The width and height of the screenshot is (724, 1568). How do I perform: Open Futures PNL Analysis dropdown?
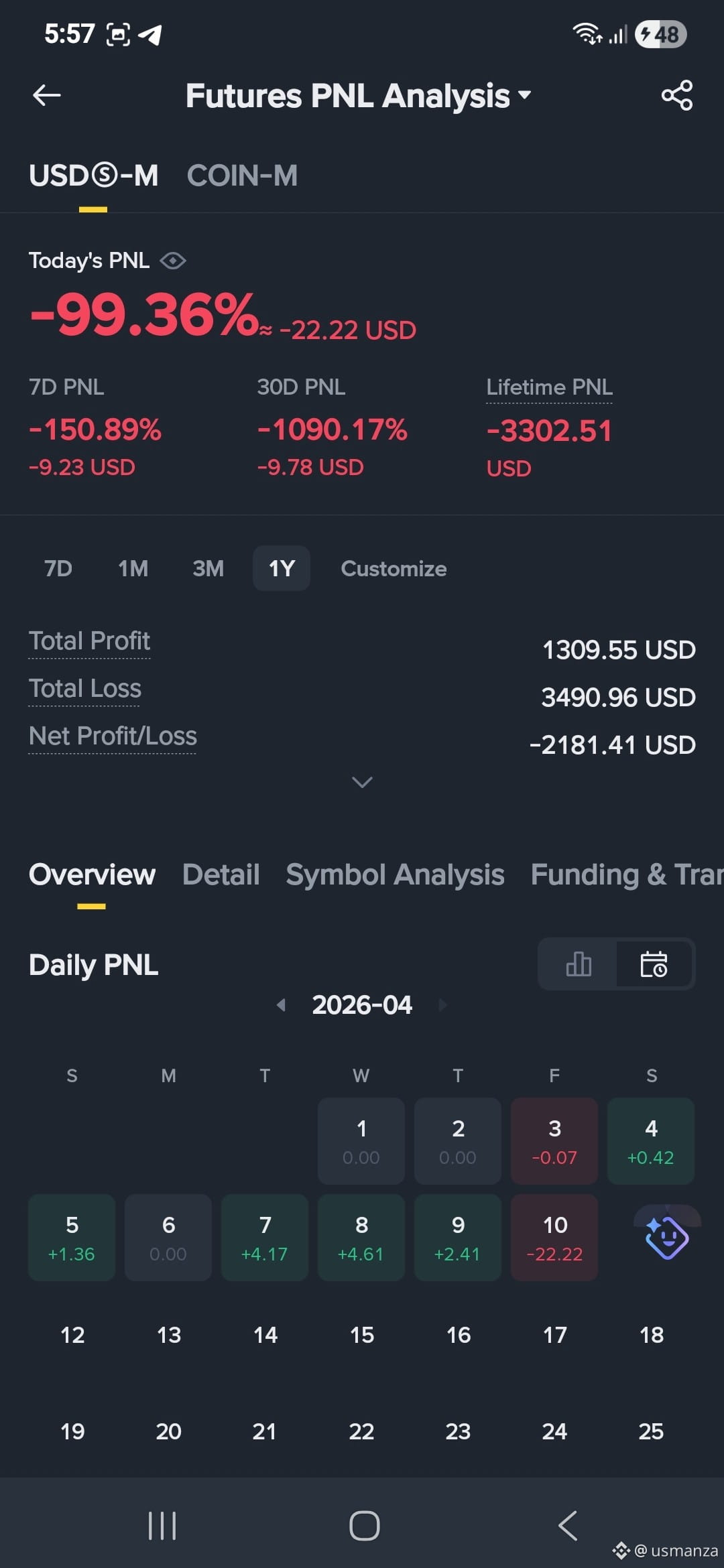pyautogui.click(x=358, y=96)
